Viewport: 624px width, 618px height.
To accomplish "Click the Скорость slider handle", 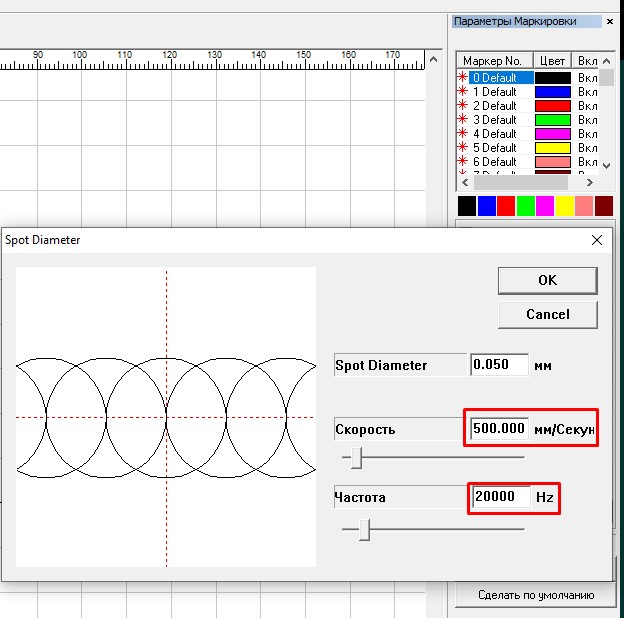I will tap(356, 458).
